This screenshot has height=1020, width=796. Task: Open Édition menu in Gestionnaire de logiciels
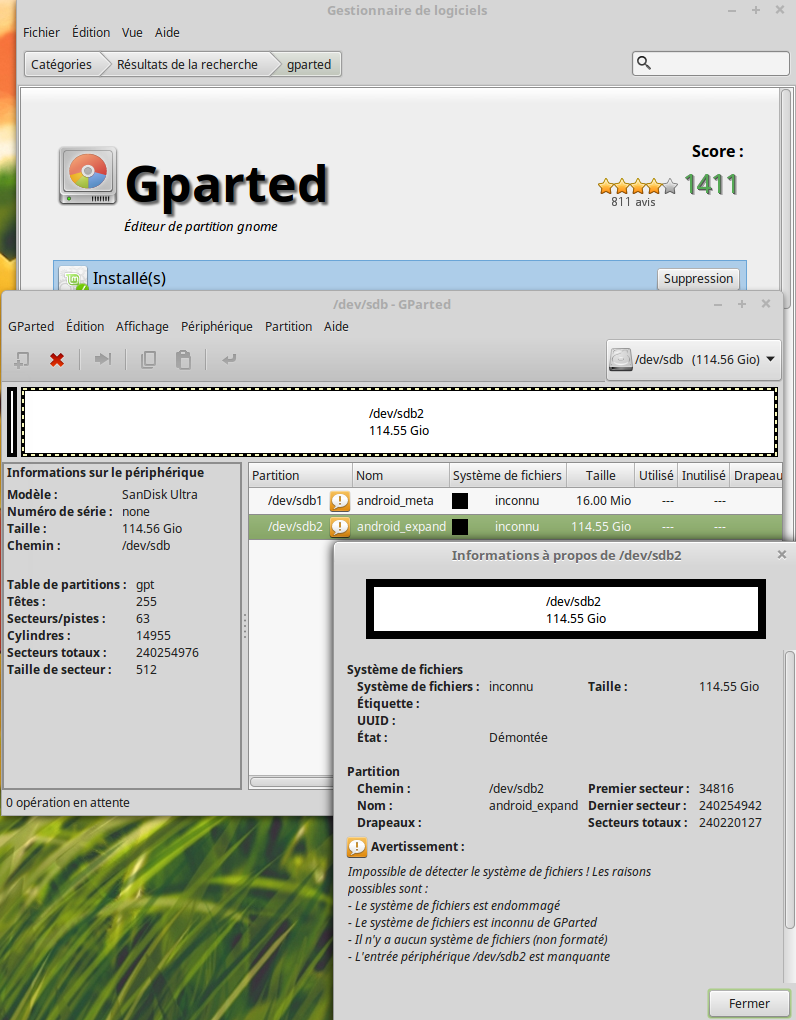(91, 33)
